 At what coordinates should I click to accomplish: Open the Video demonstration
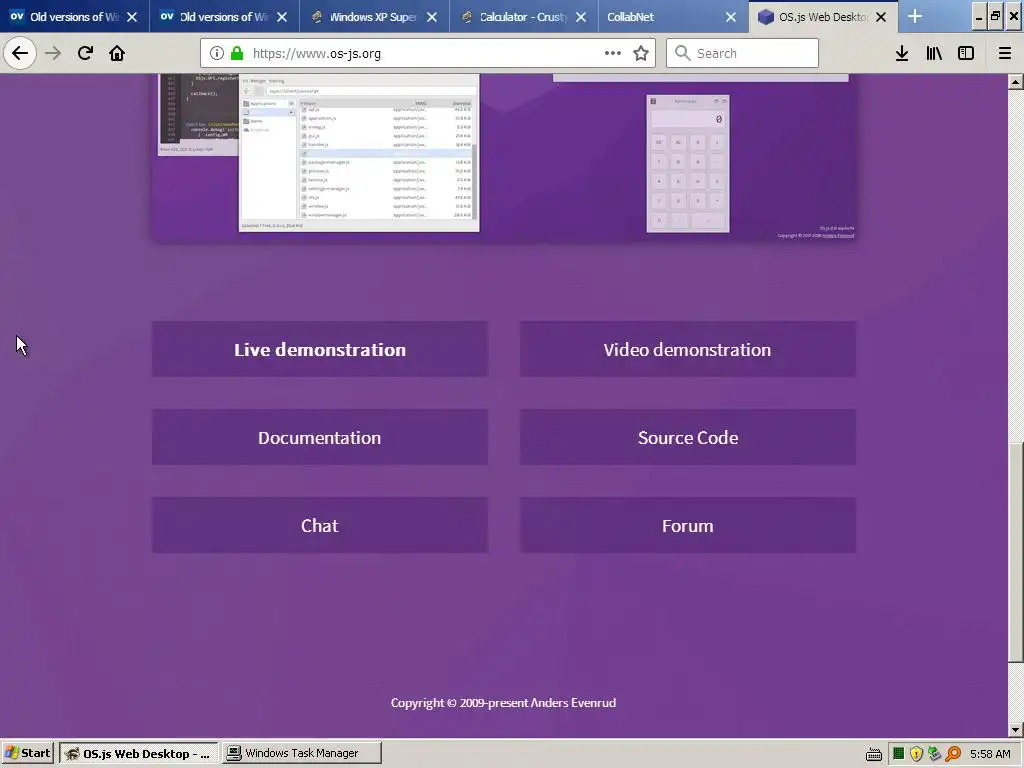click(688, 349)
